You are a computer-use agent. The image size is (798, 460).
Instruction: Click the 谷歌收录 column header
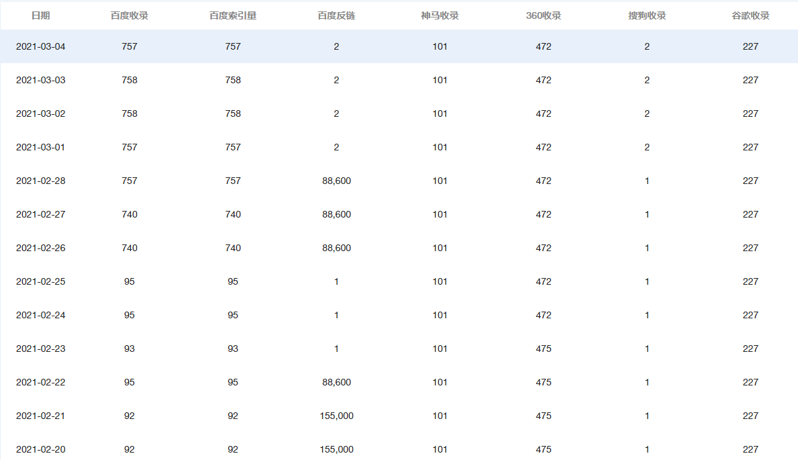(x=750, y=17)
